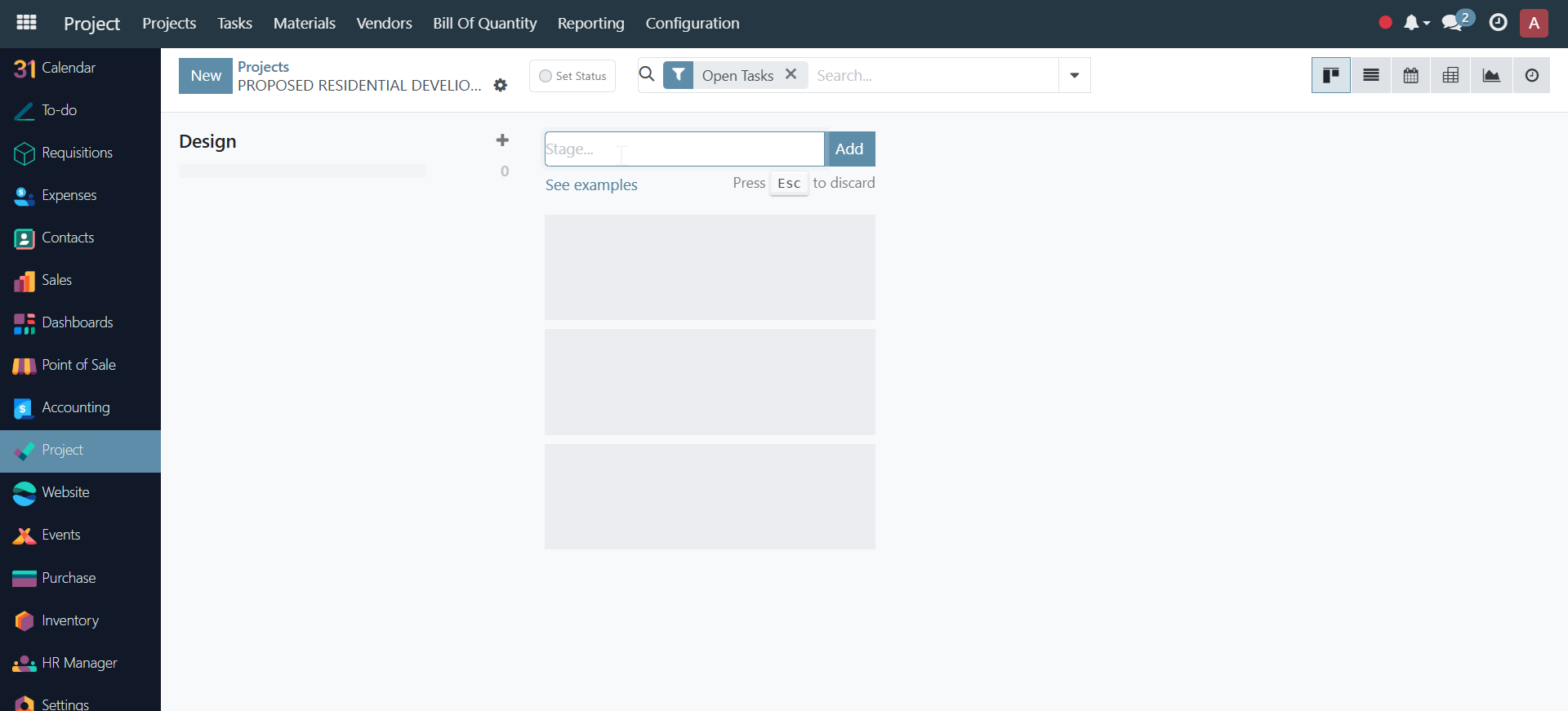Image resolution: width=1568 pixels, height=711 pixels.
Task: Click the project settings gear icon
Action: coord(501,85)
